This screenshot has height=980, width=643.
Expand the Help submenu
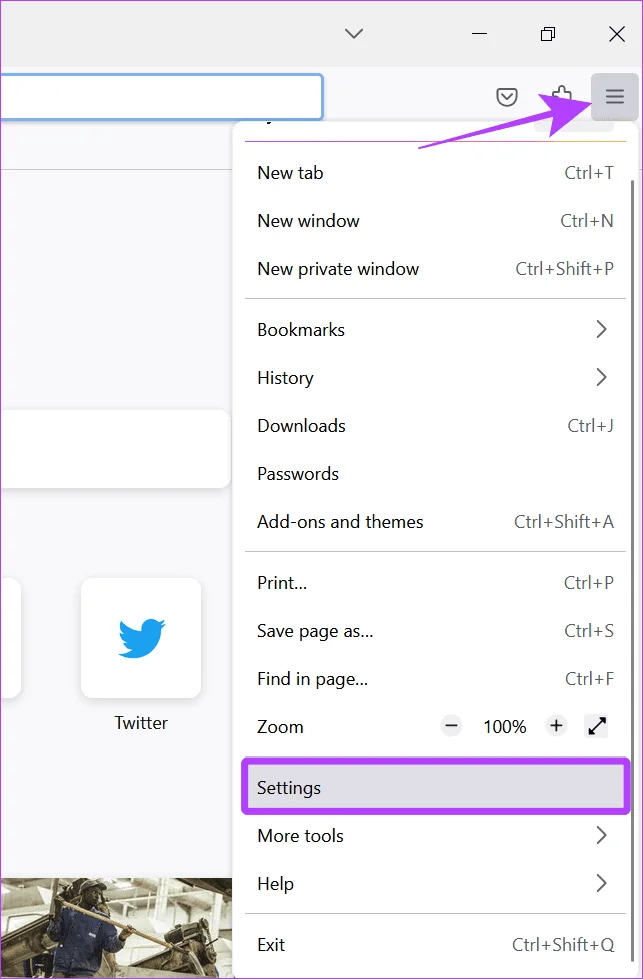tap(436, 884)
